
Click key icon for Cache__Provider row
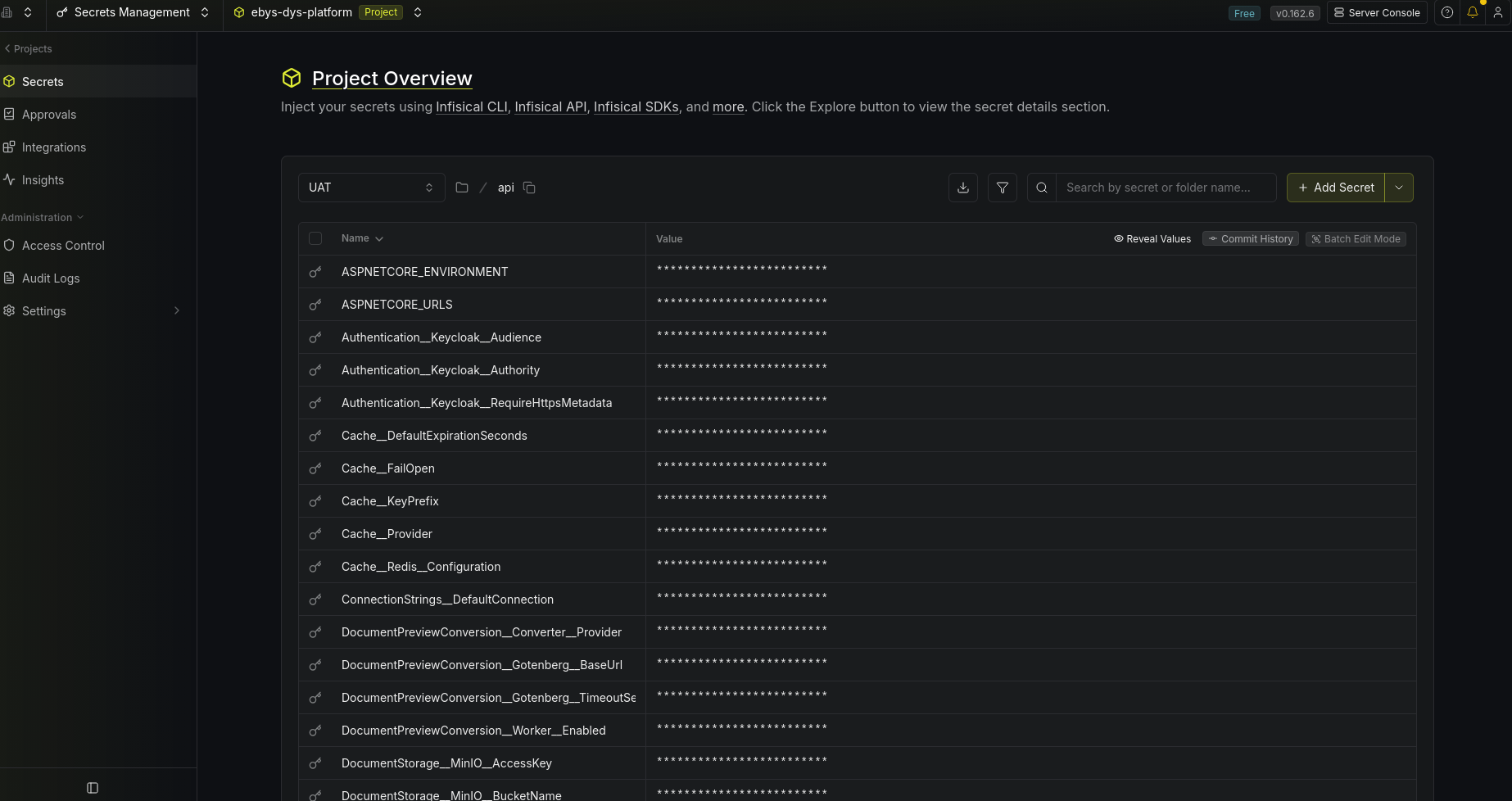[315, 534]
